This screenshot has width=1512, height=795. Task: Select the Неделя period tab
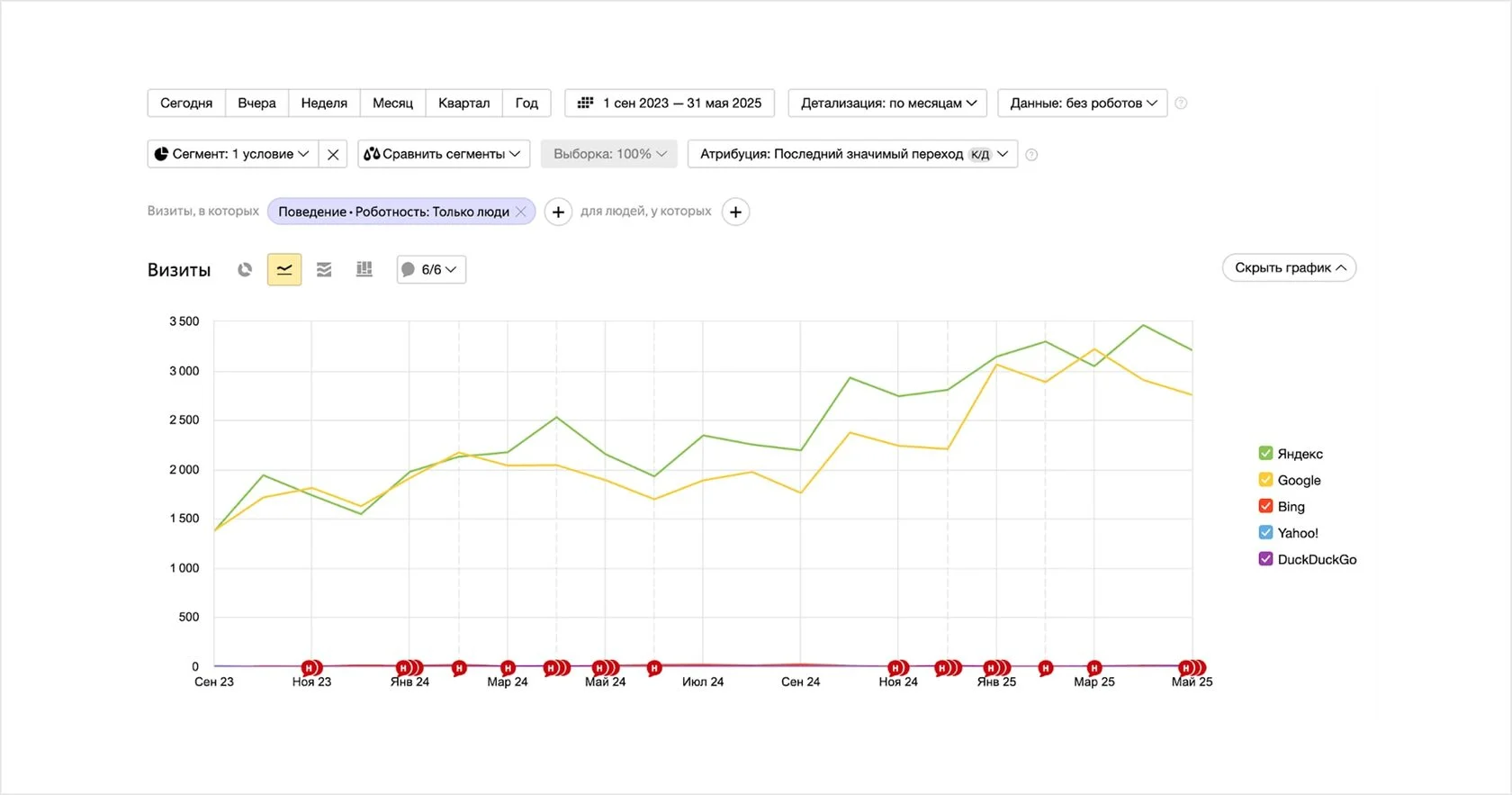[x=324, y=103]
